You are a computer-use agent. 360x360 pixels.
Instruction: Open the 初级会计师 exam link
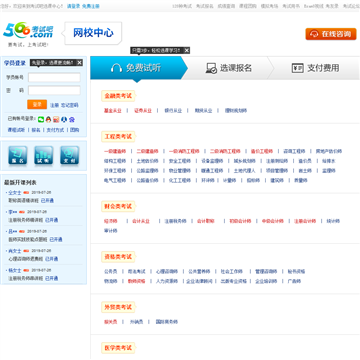[x=240, y=221]
